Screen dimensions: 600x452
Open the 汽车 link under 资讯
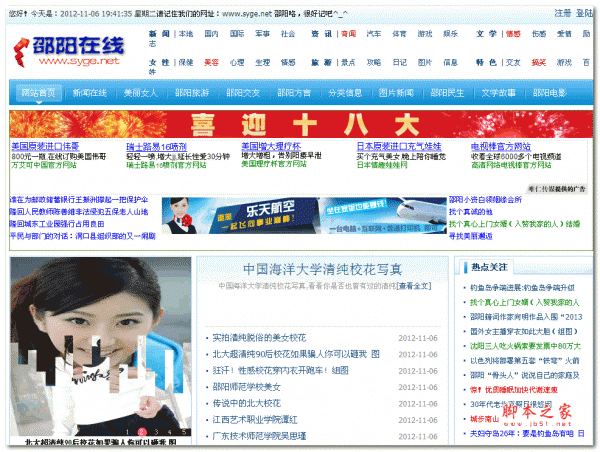tap(373, 34)
